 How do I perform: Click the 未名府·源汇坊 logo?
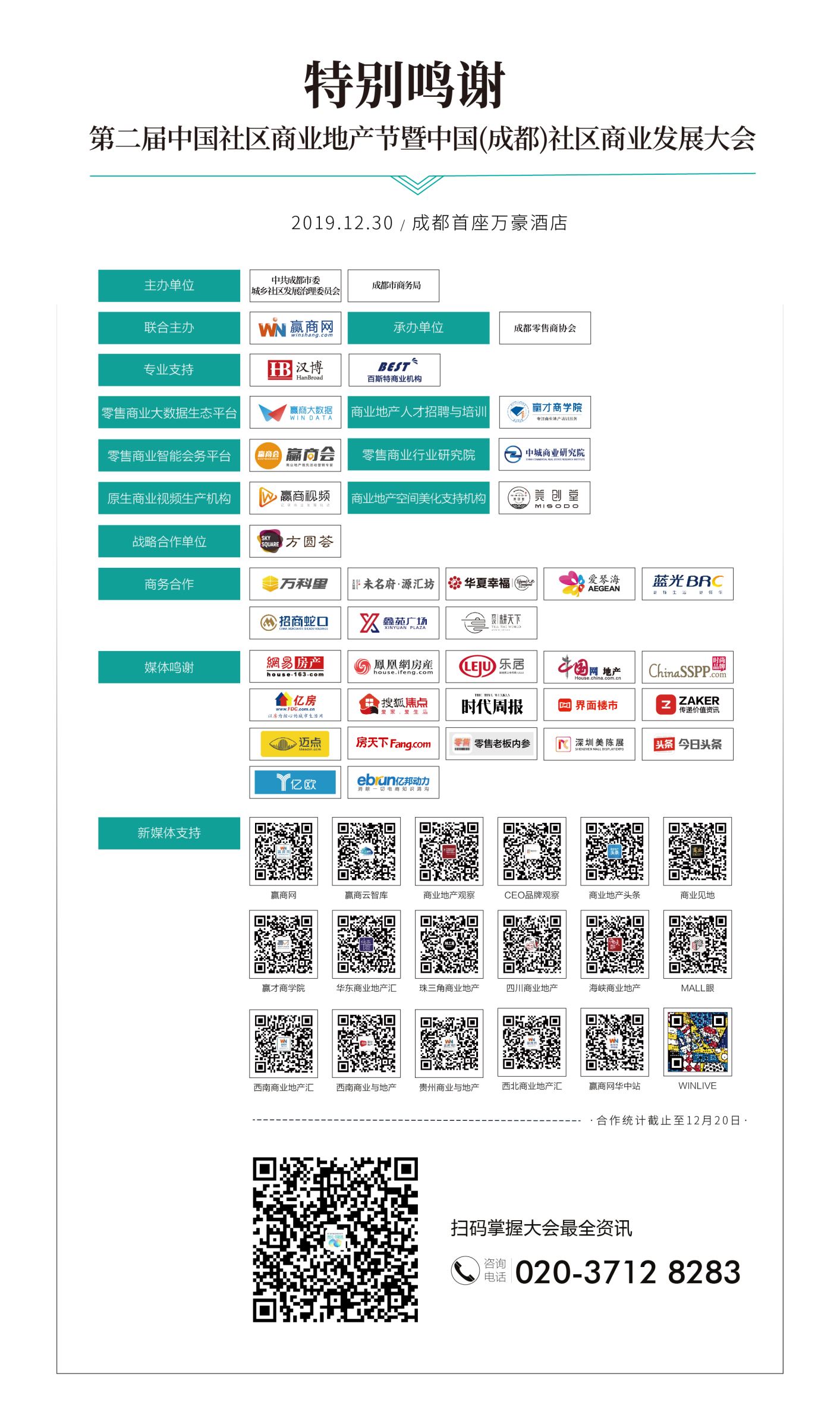click(394, 584)
